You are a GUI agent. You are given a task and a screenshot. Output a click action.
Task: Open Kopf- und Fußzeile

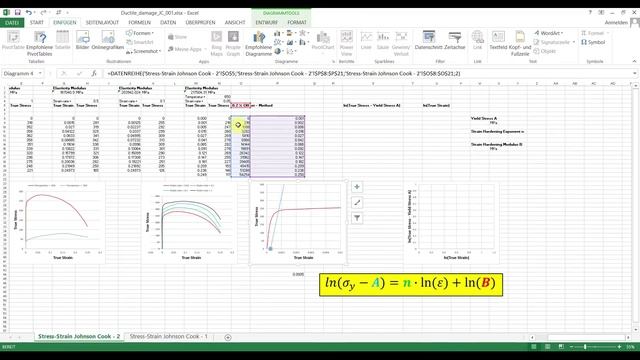[520, 43]
